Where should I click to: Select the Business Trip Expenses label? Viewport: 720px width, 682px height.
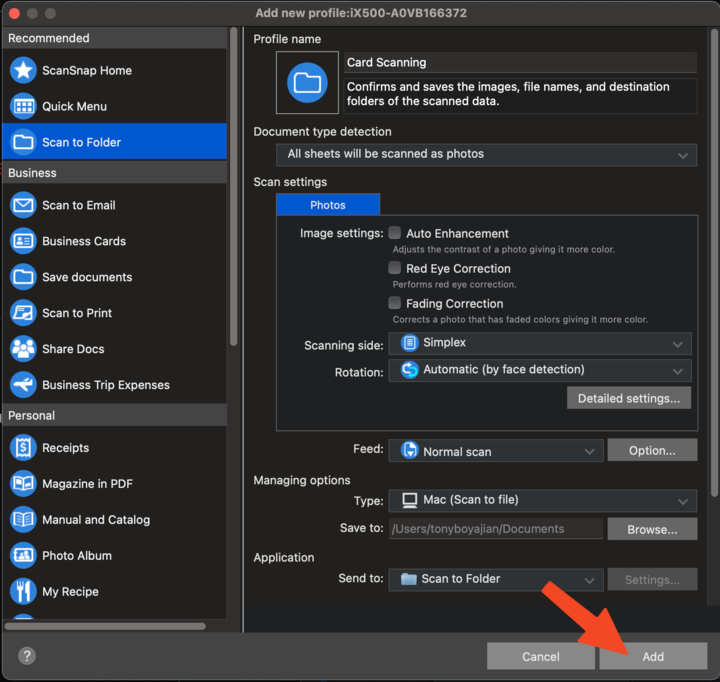pyautogui.click(x=106, y=384)
